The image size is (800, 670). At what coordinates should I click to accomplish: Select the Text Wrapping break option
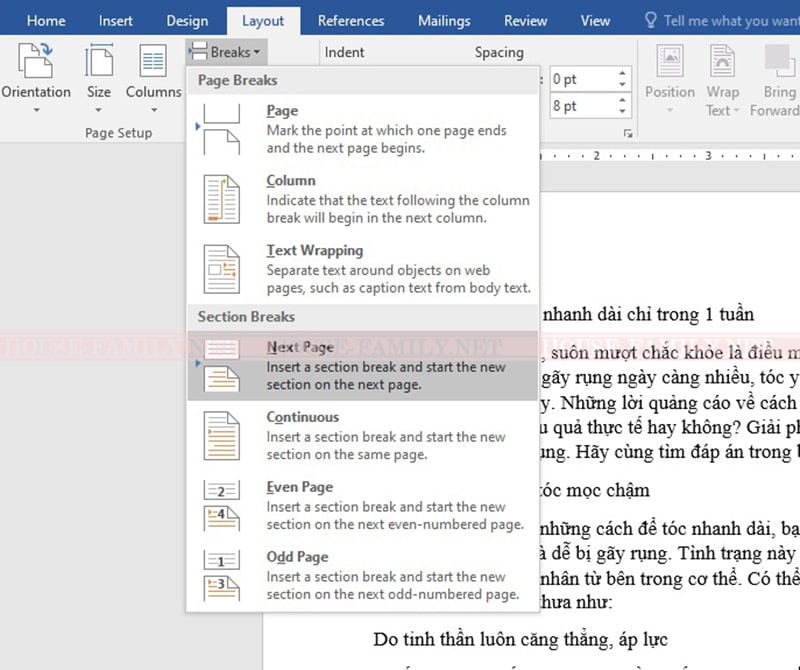363,269
